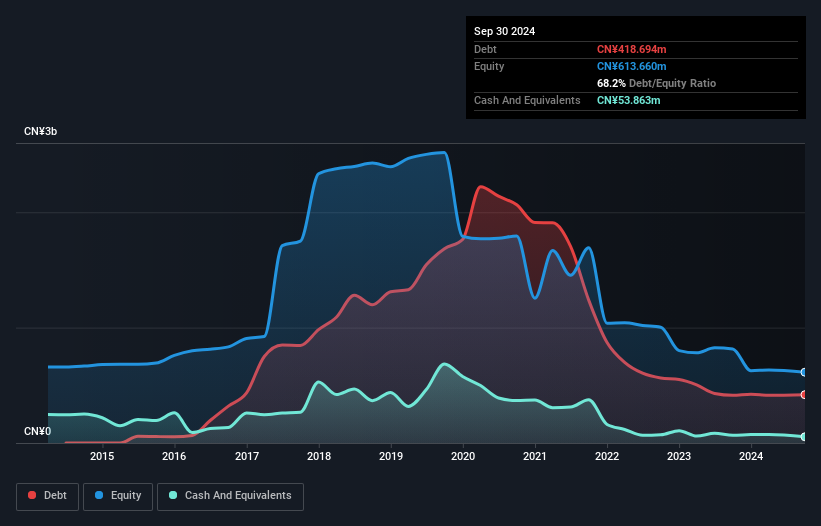Image resolution: width=821 pixels, height=526 pixels.
Task: Click the teal Cash endpoint marker
Action: click(804, 437)
